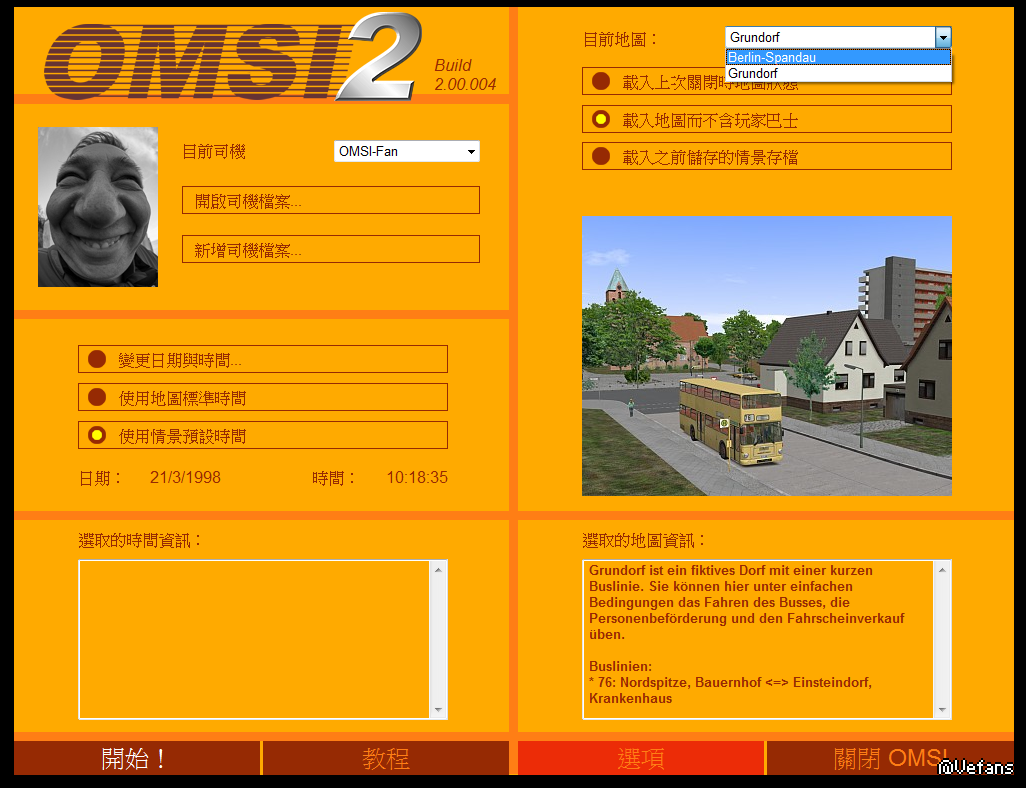Click the 新增司機檔案 button
1026x788 pixels.
click(x=330, y=249)
